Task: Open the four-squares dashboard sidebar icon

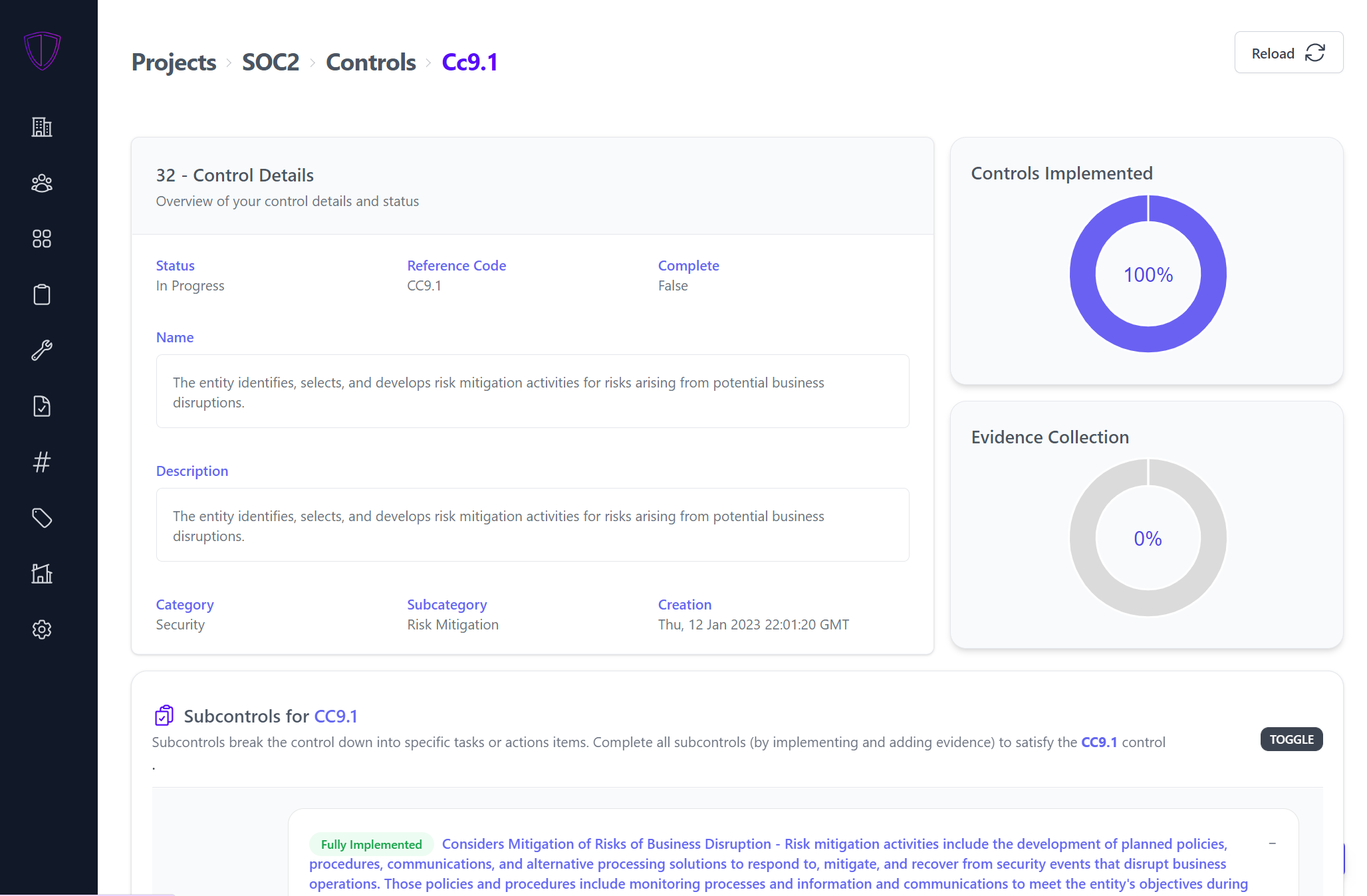Action: [x=42, y=239]
